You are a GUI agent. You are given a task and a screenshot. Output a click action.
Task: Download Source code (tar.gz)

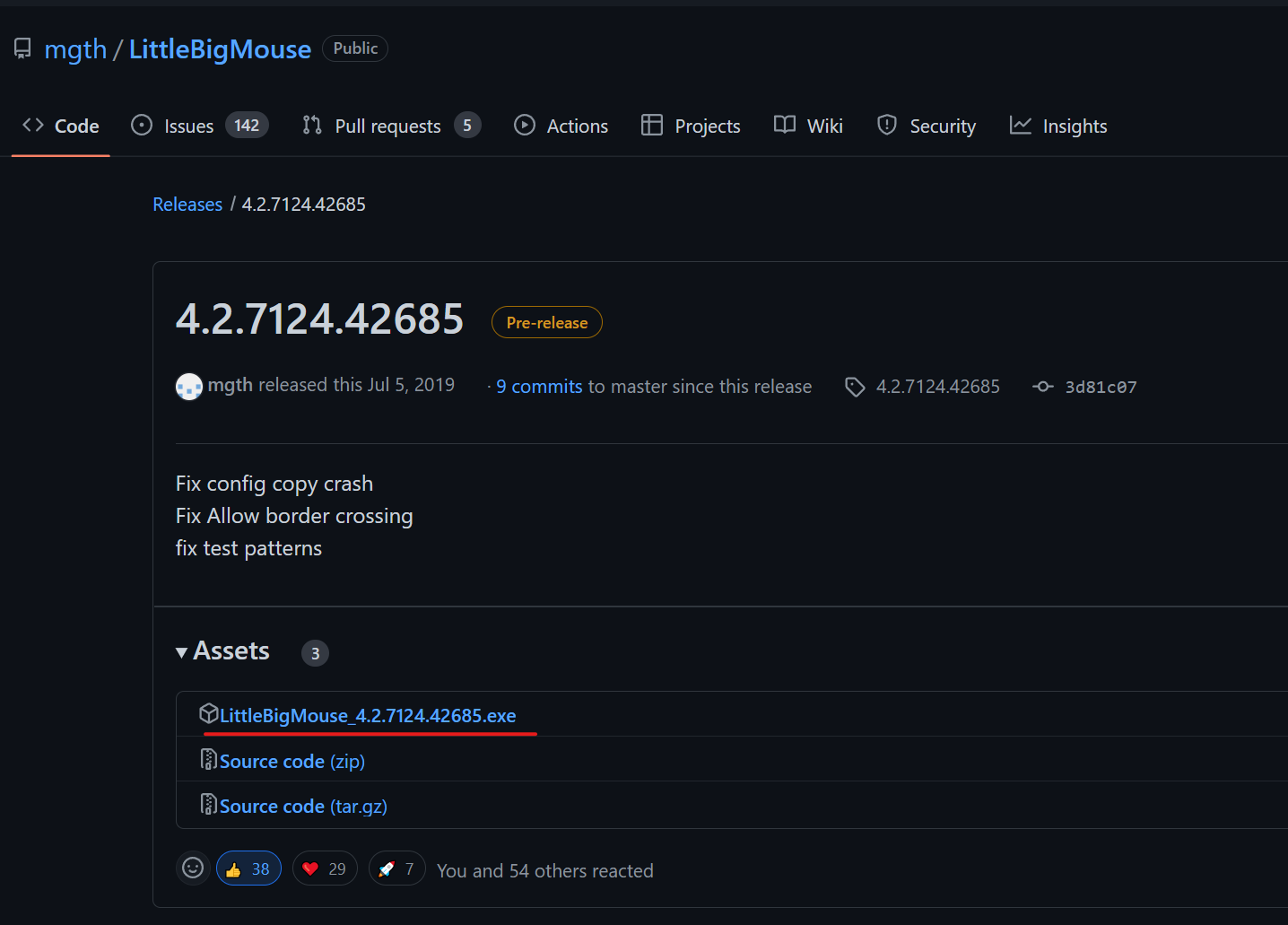pyautogui.click(x=303, y=807)
